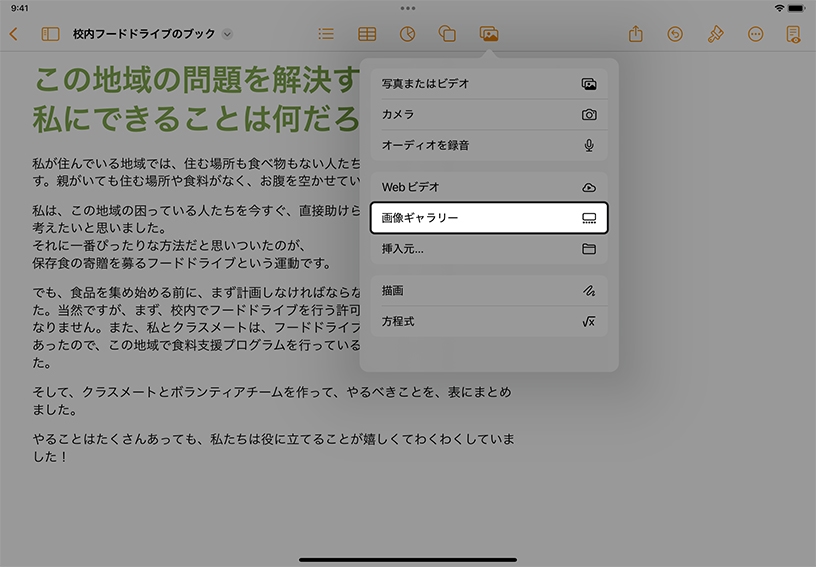Viewport: 816px width, 567px height.
Task: Open the document view options icon
Action: pos(793,34)
